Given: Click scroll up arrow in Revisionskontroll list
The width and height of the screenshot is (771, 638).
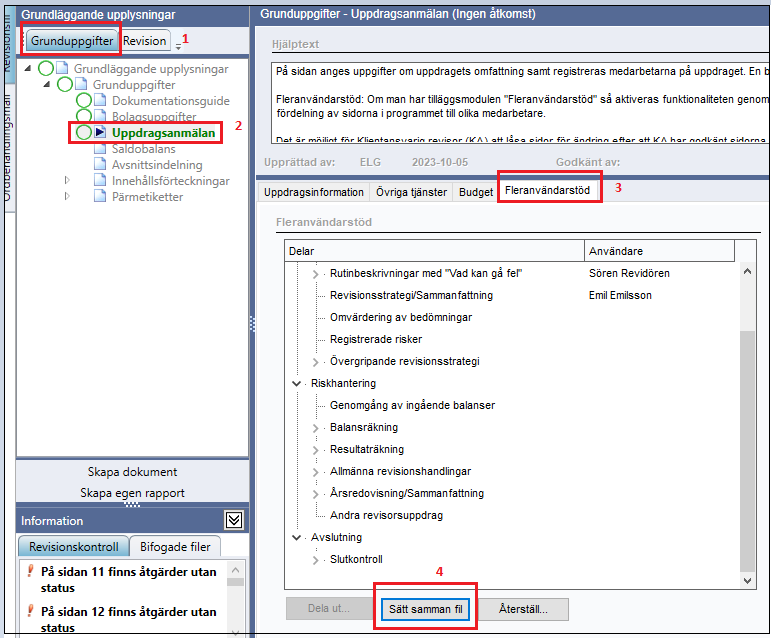Looking at the screenshot, I should point(236,570).
